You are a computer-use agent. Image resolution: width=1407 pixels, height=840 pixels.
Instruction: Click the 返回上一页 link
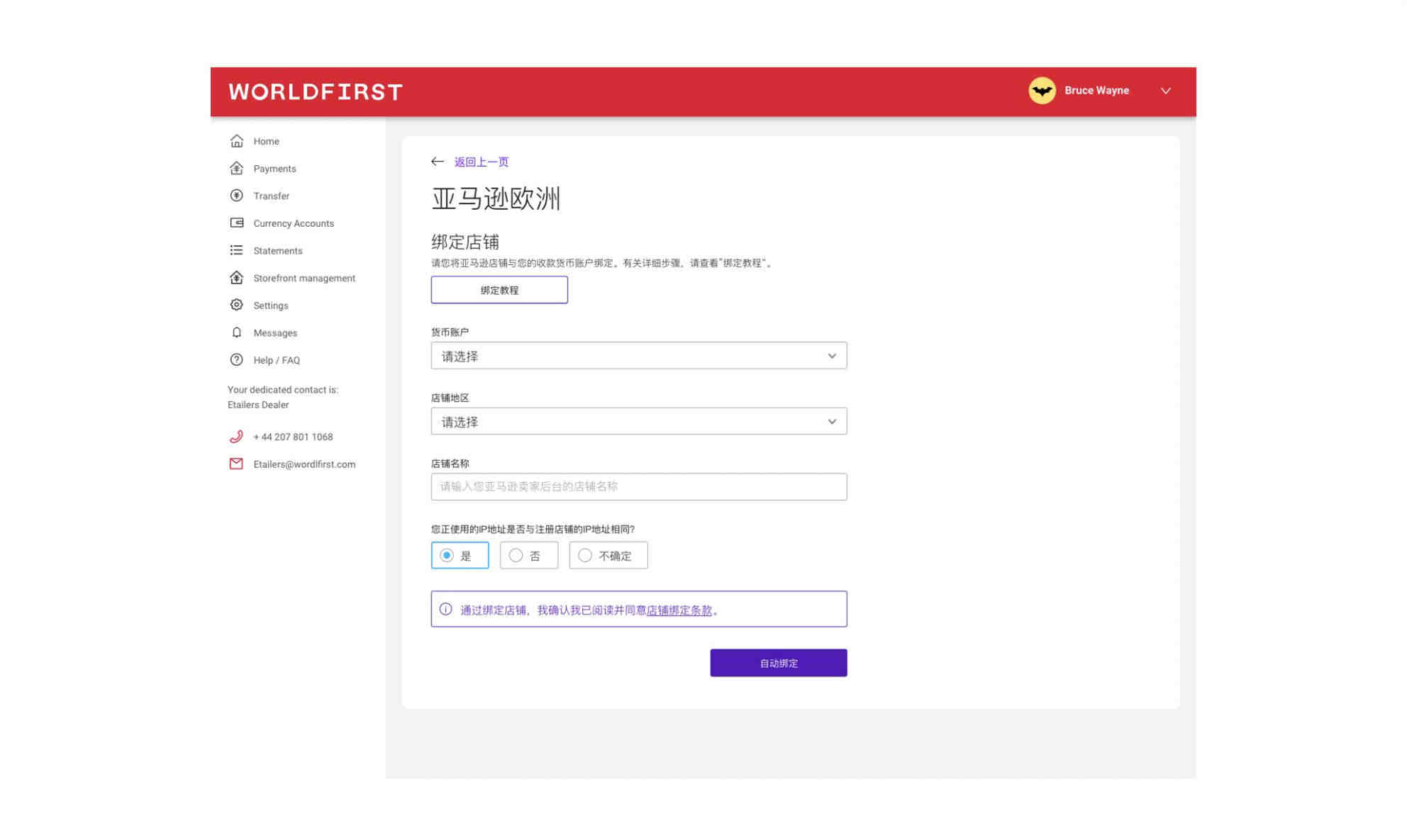[482, 162]
